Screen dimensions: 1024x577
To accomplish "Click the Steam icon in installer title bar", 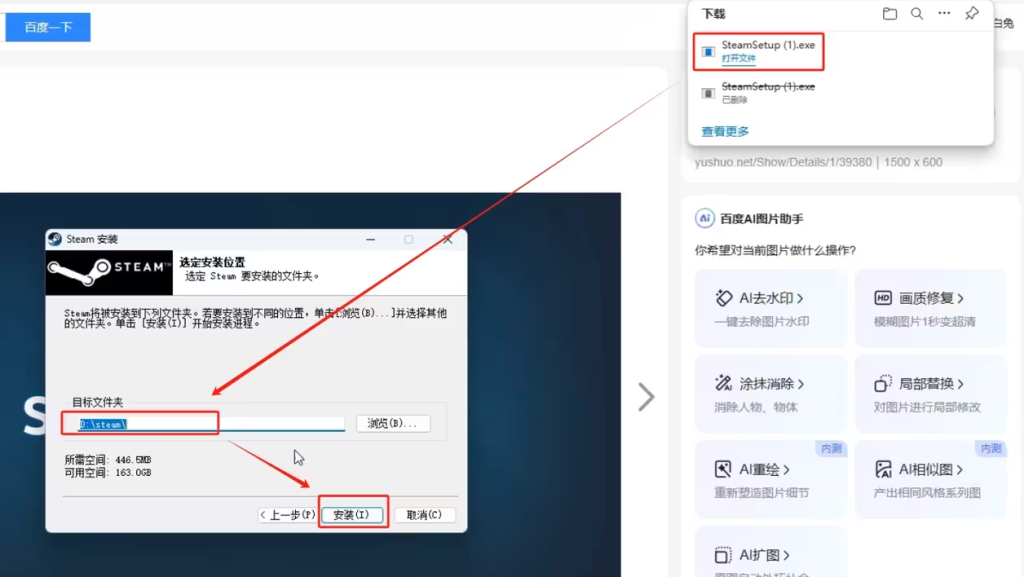I will point(55,239).
